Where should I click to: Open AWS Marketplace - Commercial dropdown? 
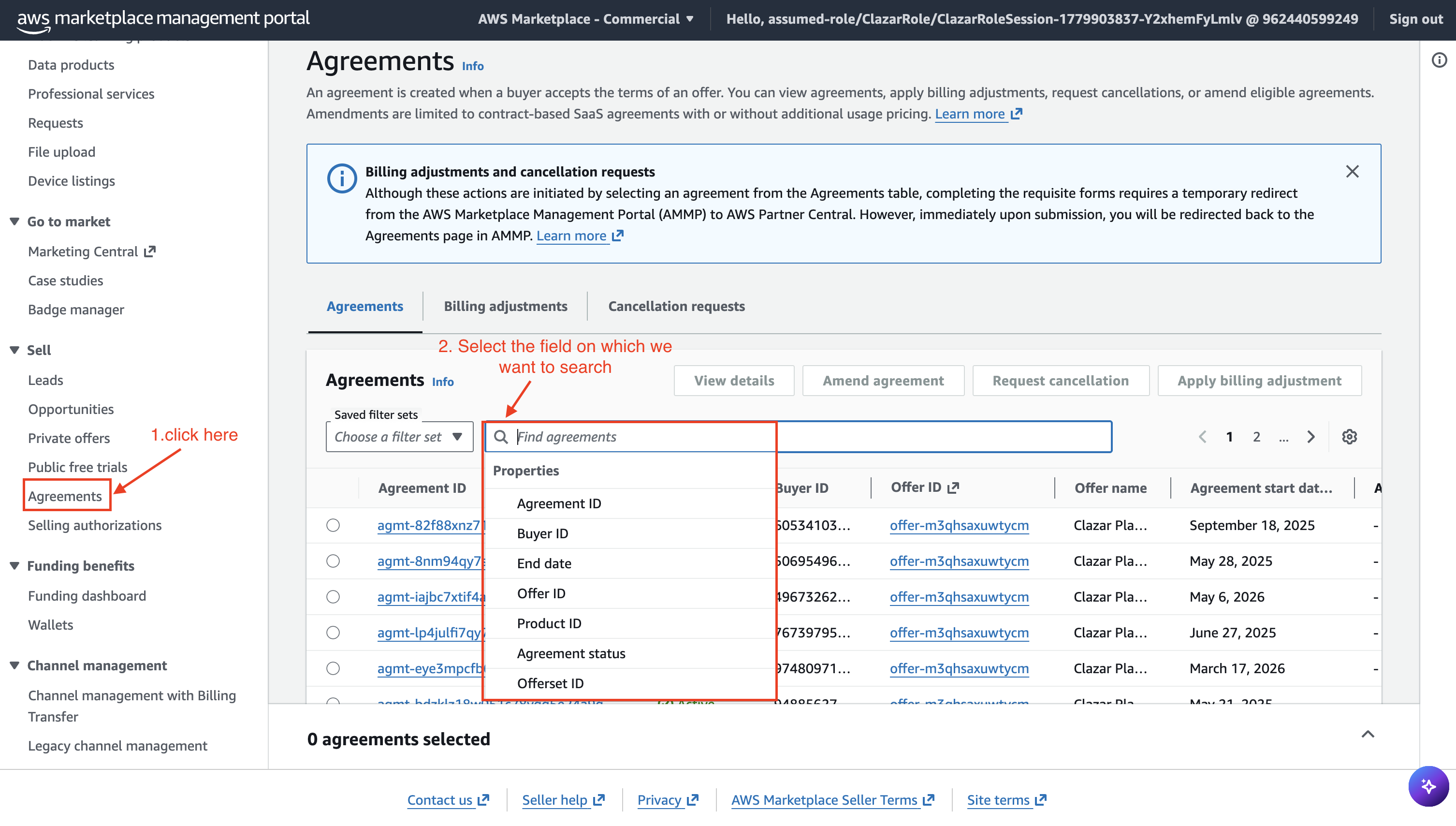click(586, 19)
